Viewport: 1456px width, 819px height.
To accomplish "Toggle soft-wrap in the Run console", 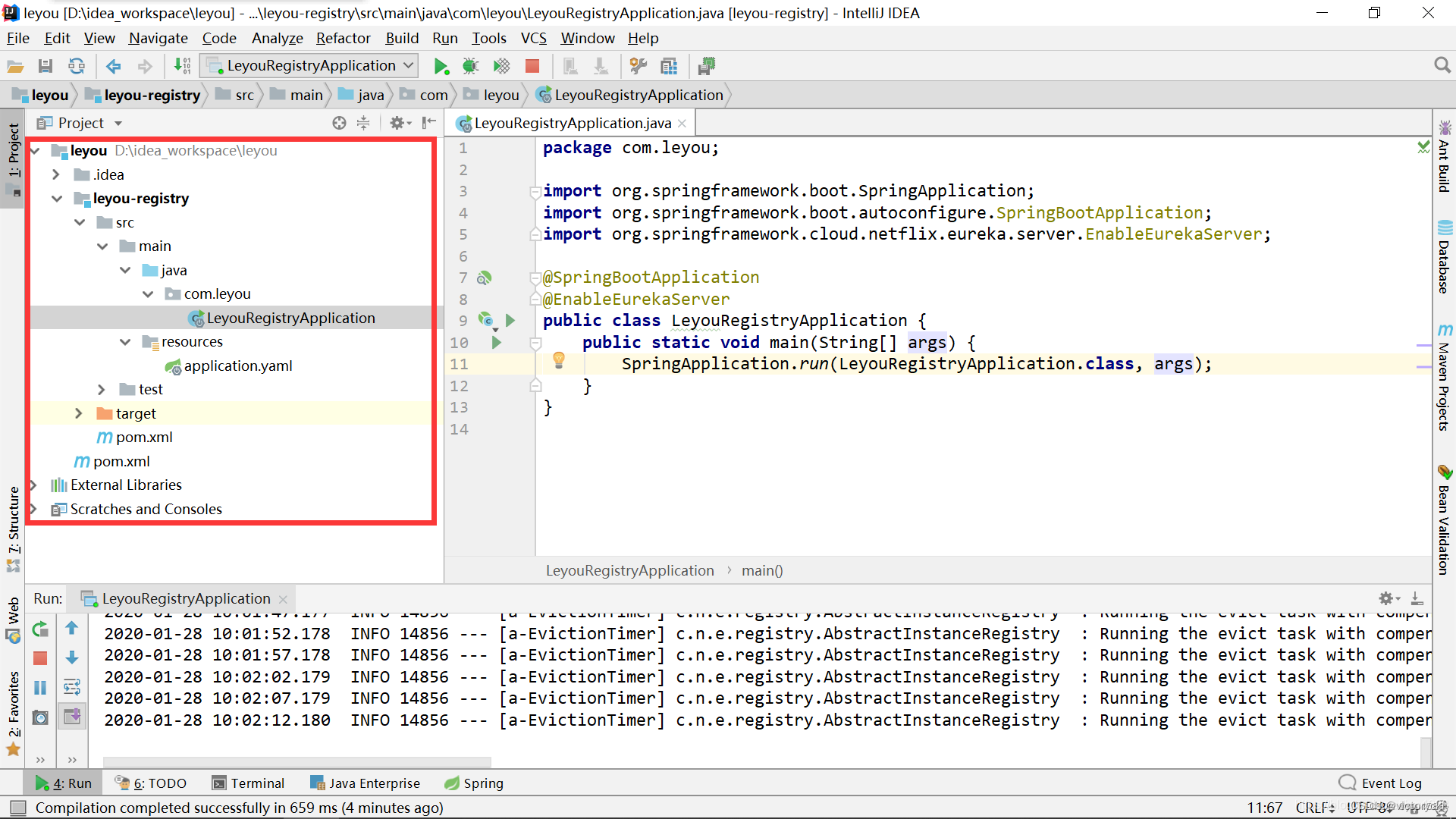I will tap(72, 687).
